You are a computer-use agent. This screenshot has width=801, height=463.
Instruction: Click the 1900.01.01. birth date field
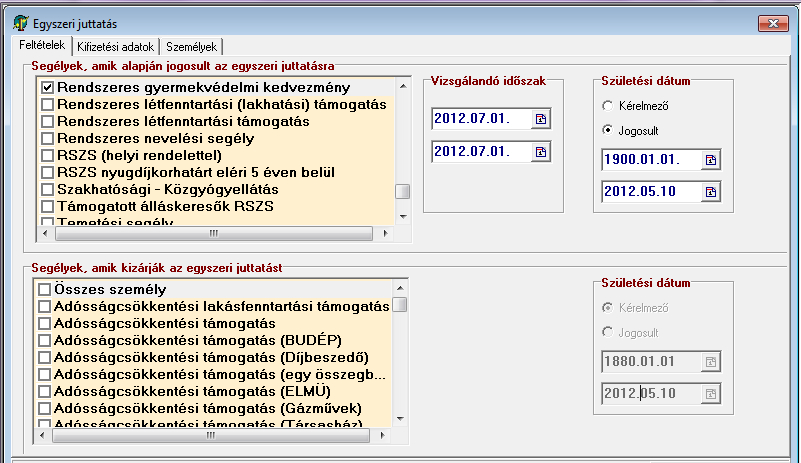pyautogui.click(x=652, y=160)
